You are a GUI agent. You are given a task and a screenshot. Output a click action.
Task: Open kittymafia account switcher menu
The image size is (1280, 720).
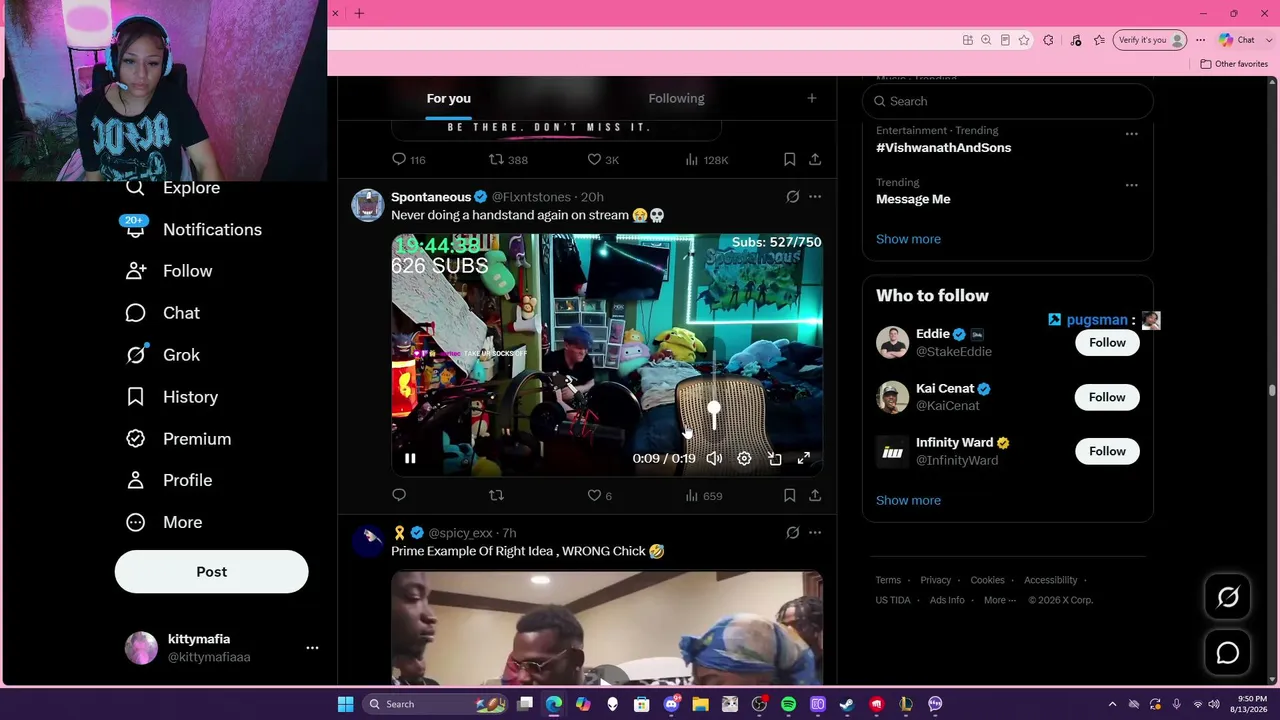[312, 648]
